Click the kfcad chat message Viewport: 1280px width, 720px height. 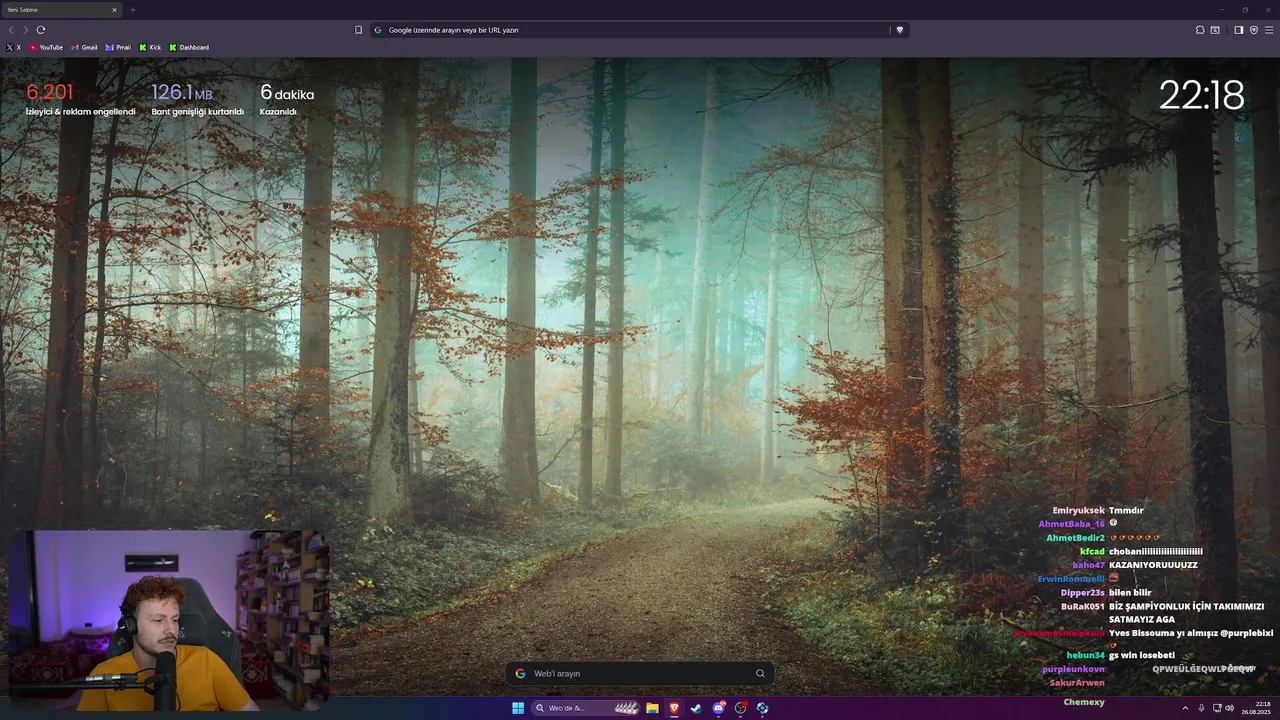[x=1156, y=551]
